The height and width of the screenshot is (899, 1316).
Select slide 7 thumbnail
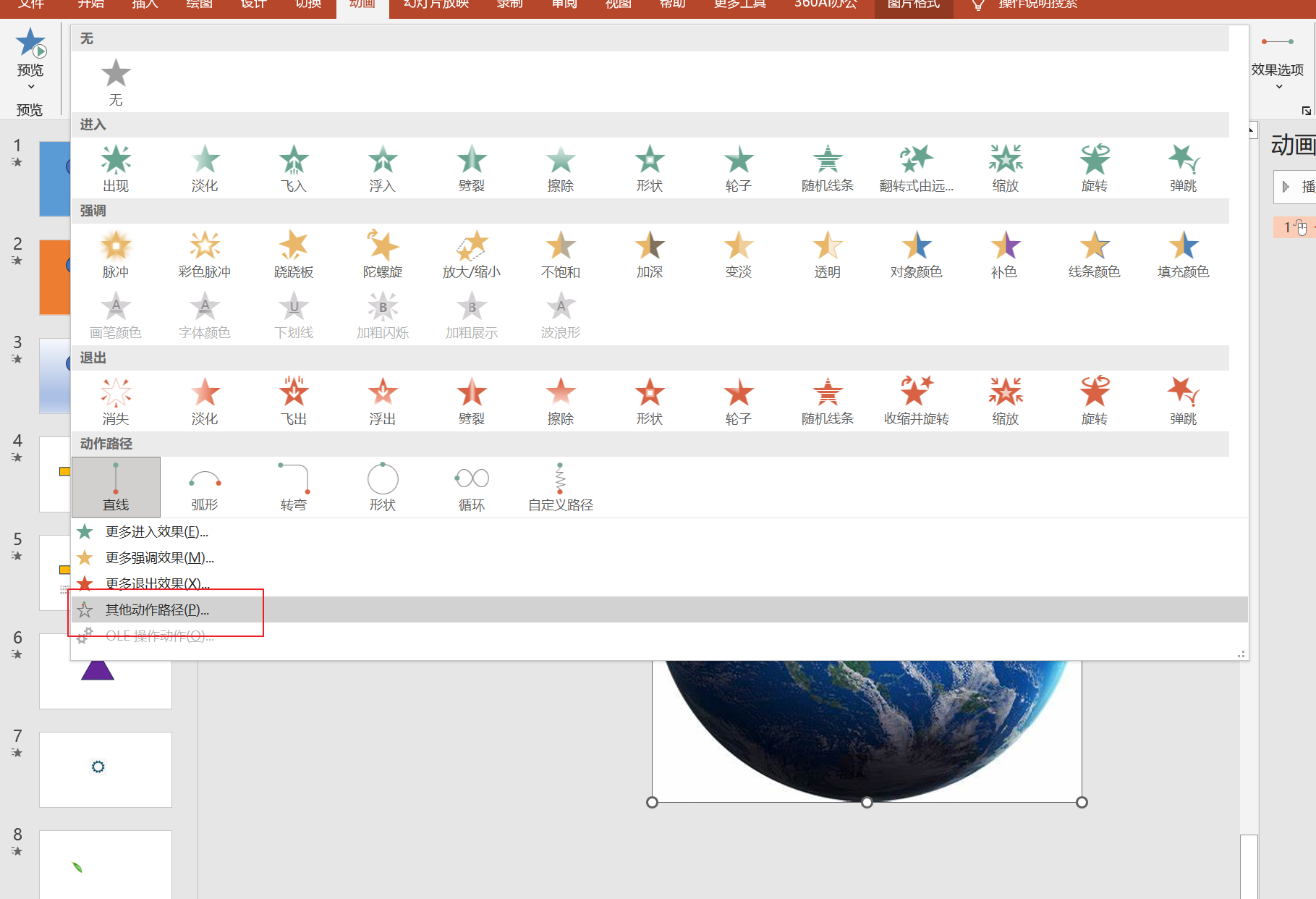106,769
